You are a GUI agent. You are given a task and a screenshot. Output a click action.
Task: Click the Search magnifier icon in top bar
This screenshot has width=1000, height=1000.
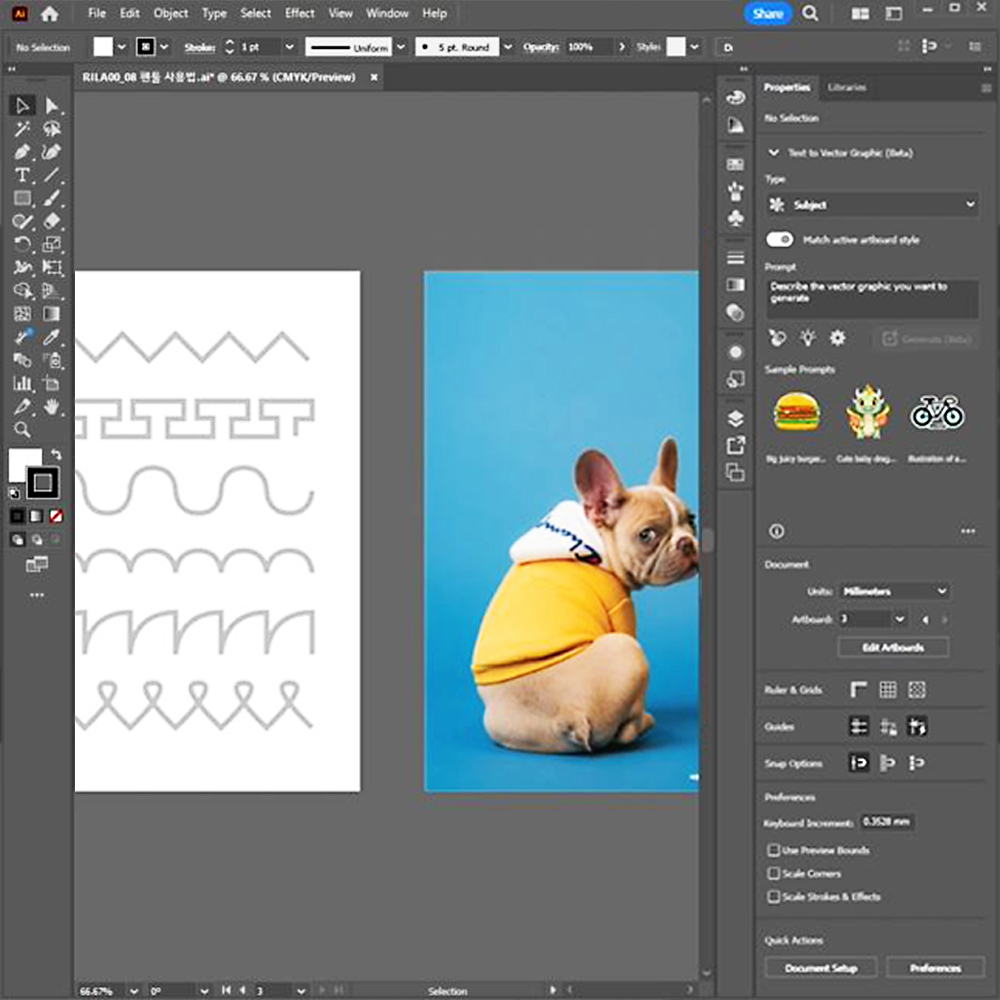point(811,14)
